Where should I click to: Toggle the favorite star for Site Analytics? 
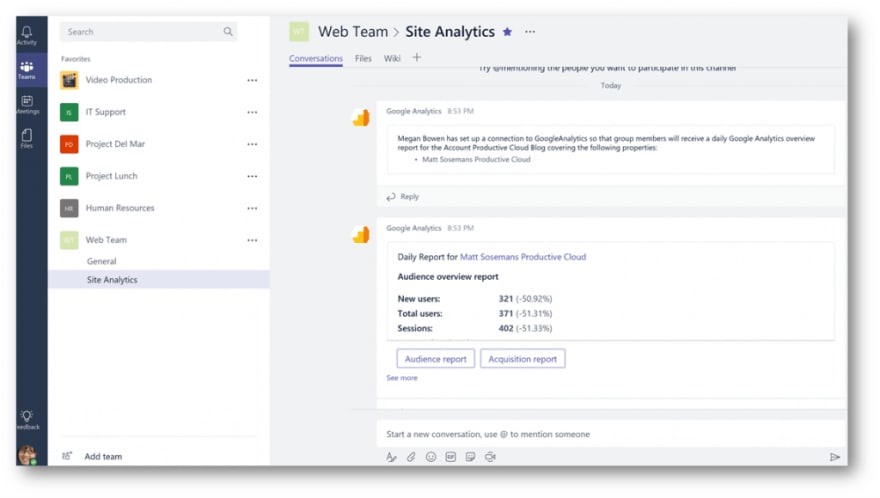(507, 31)
